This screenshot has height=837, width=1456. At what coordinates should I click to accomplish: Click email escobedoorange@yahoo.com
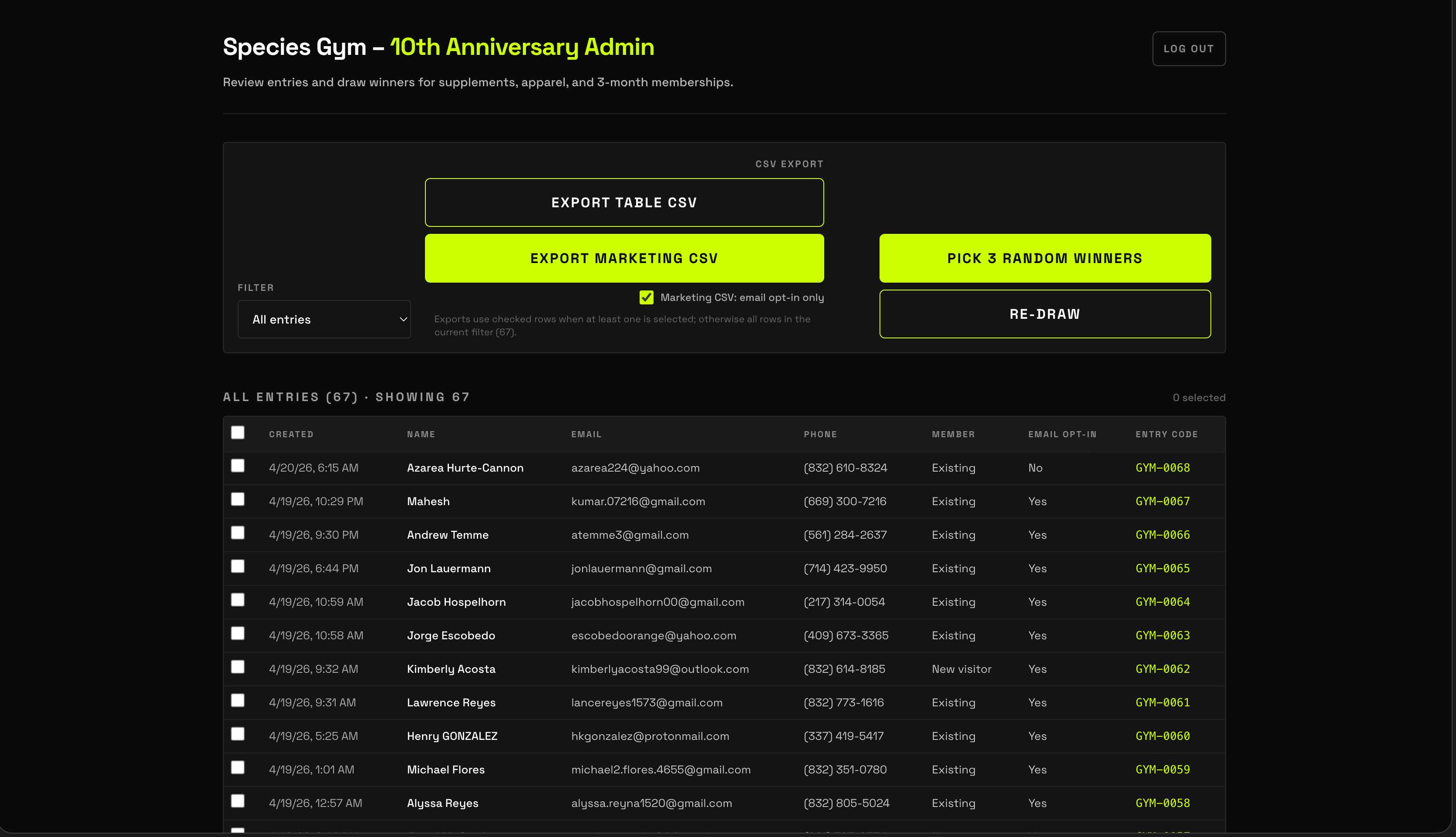point(653,635)
